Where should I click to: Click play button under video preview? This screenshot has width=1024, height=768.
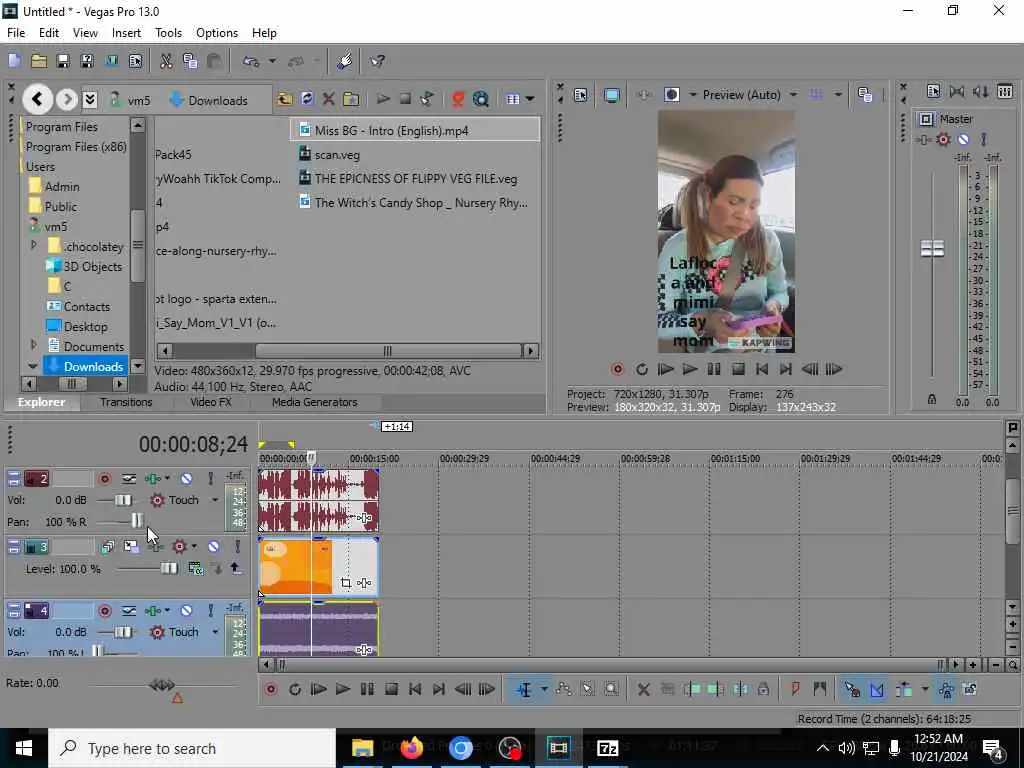690,369
